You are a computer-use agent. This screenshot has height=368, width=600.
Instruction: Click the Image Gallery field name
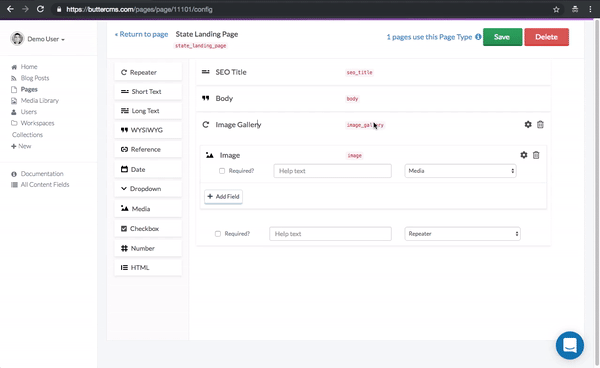[x=238, y=125]
